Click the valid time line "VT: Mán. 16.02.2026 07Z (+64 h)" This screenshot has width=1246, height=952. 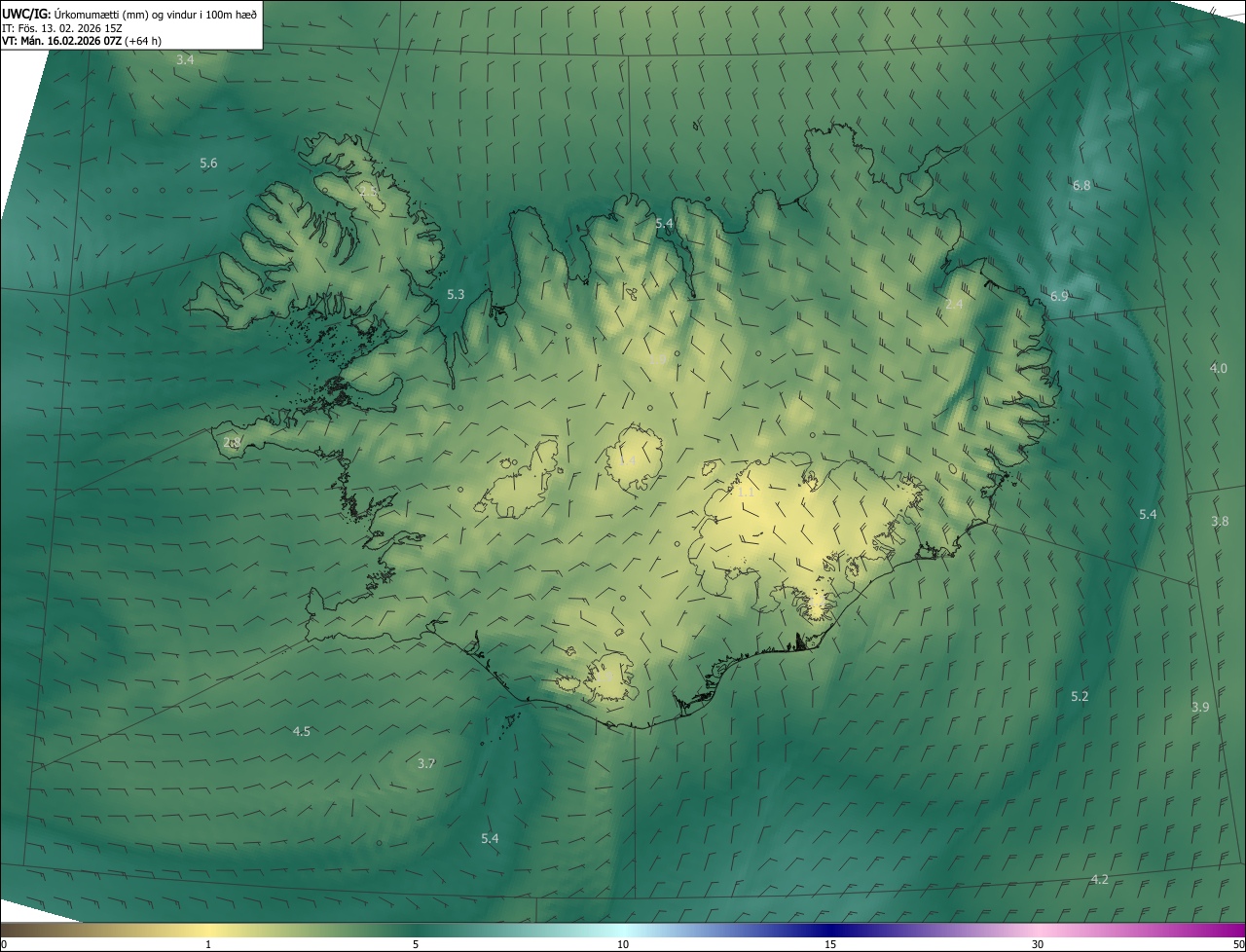pos(82,42)
